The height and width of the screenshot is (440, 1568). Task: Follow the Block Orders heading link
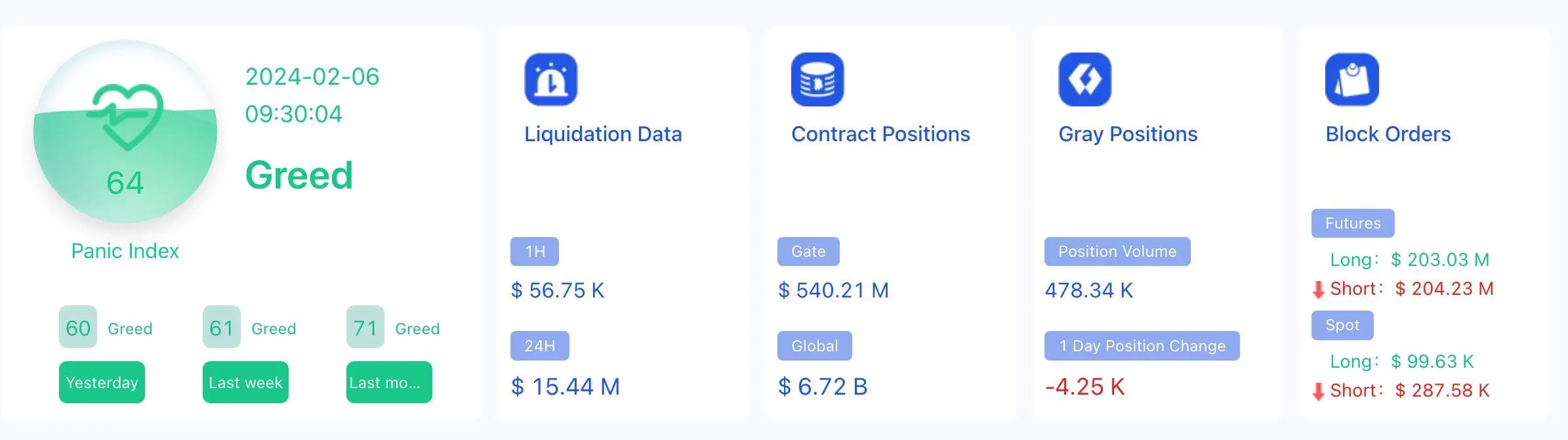coord(1388,134)
